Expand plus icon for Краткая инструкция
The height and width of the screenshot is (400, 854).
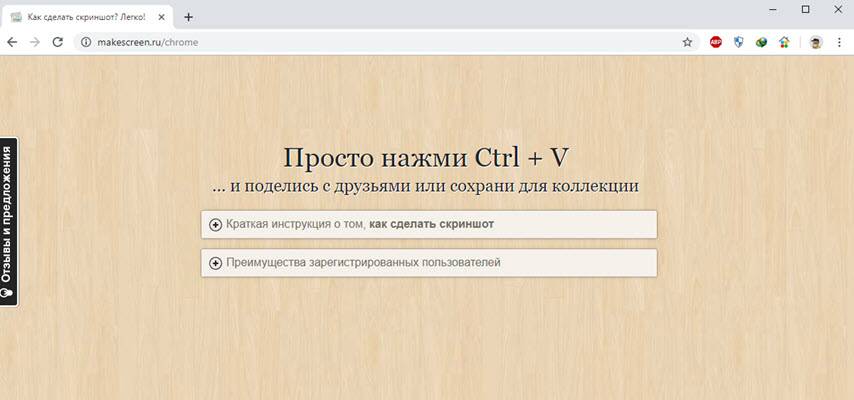pyautogui.click(x=215, y=225)
